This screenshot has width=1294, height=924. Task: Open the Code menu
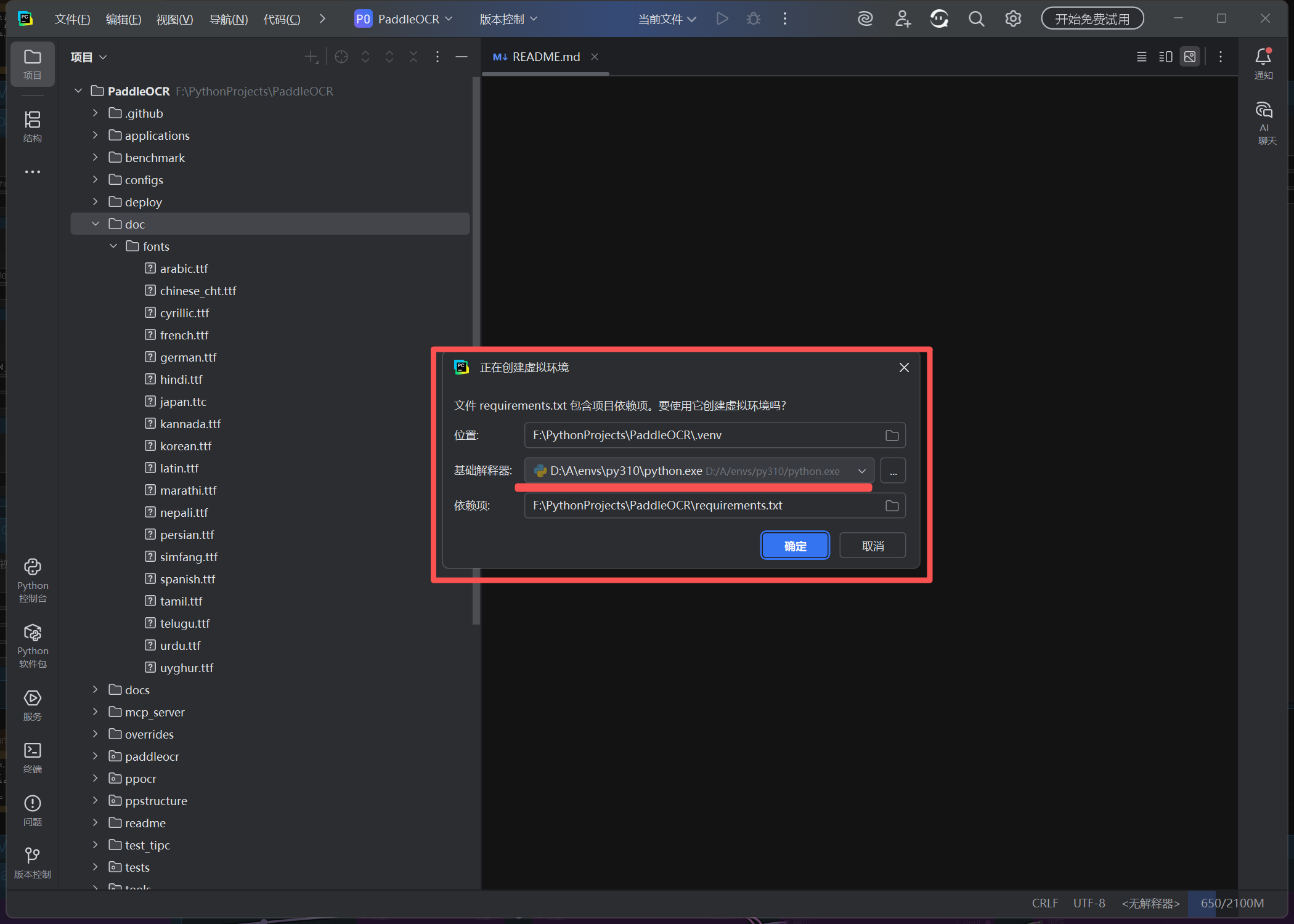click(282, 19)
